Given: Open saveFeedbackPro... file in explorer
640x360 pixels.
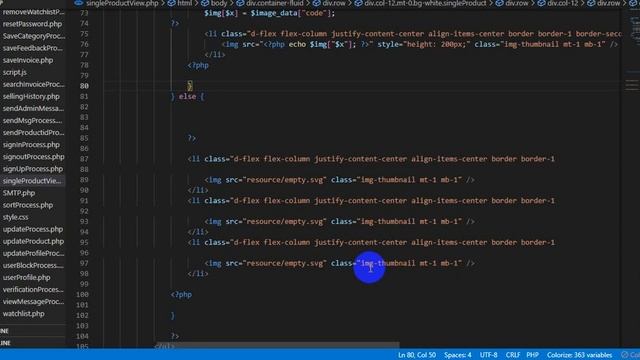Looking at the screenshot, I should (x=33, y=48).
